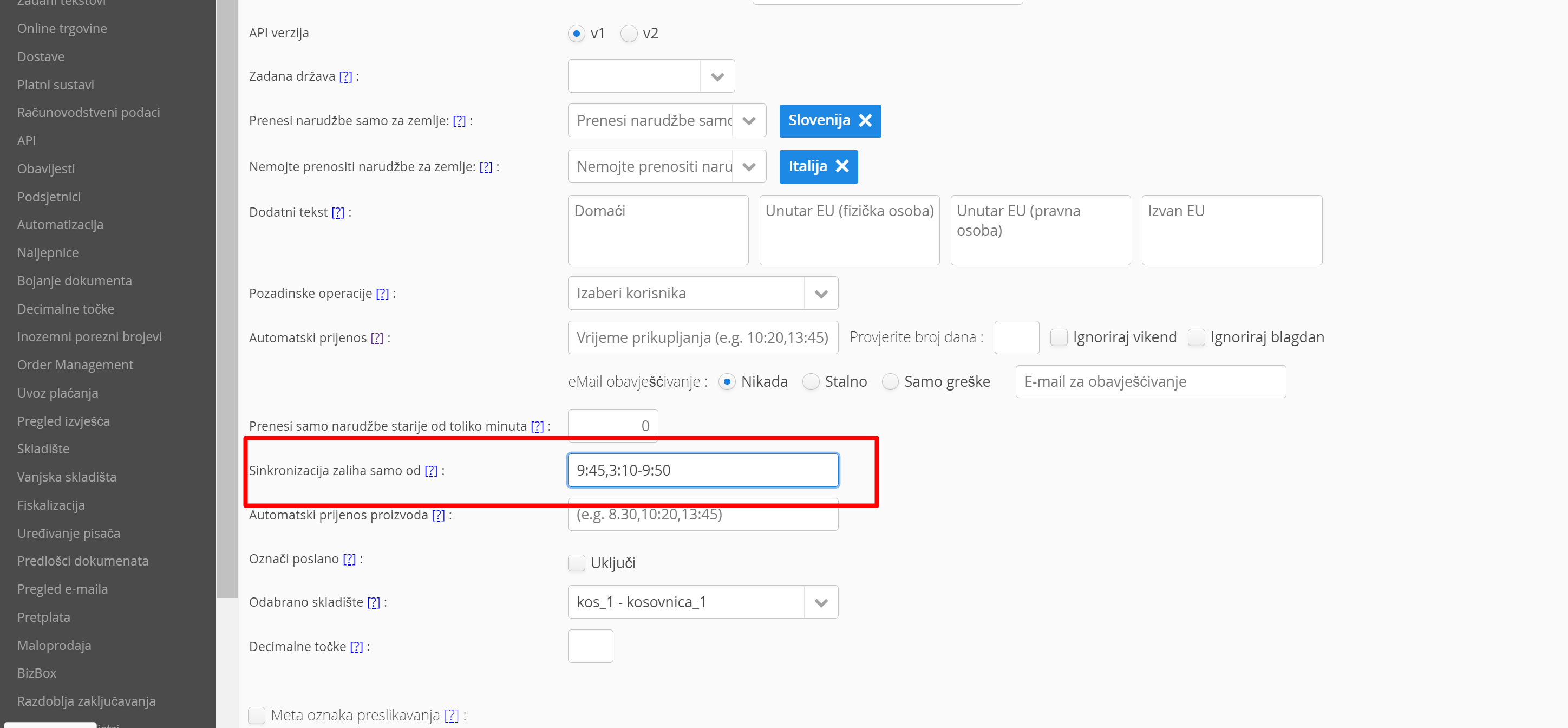
Task: Remove the Slovenija tag with X
Action: coord(865,121)
